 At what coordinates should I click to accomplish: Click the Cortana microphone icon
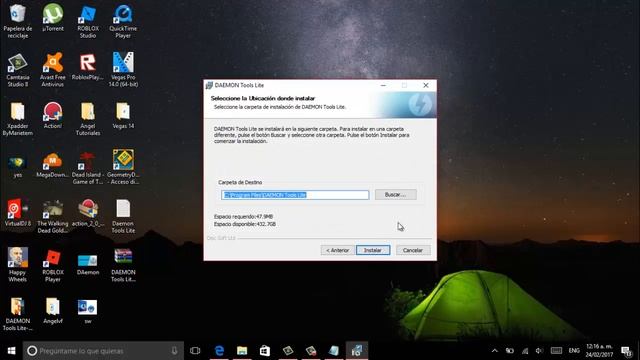point(174,351)
